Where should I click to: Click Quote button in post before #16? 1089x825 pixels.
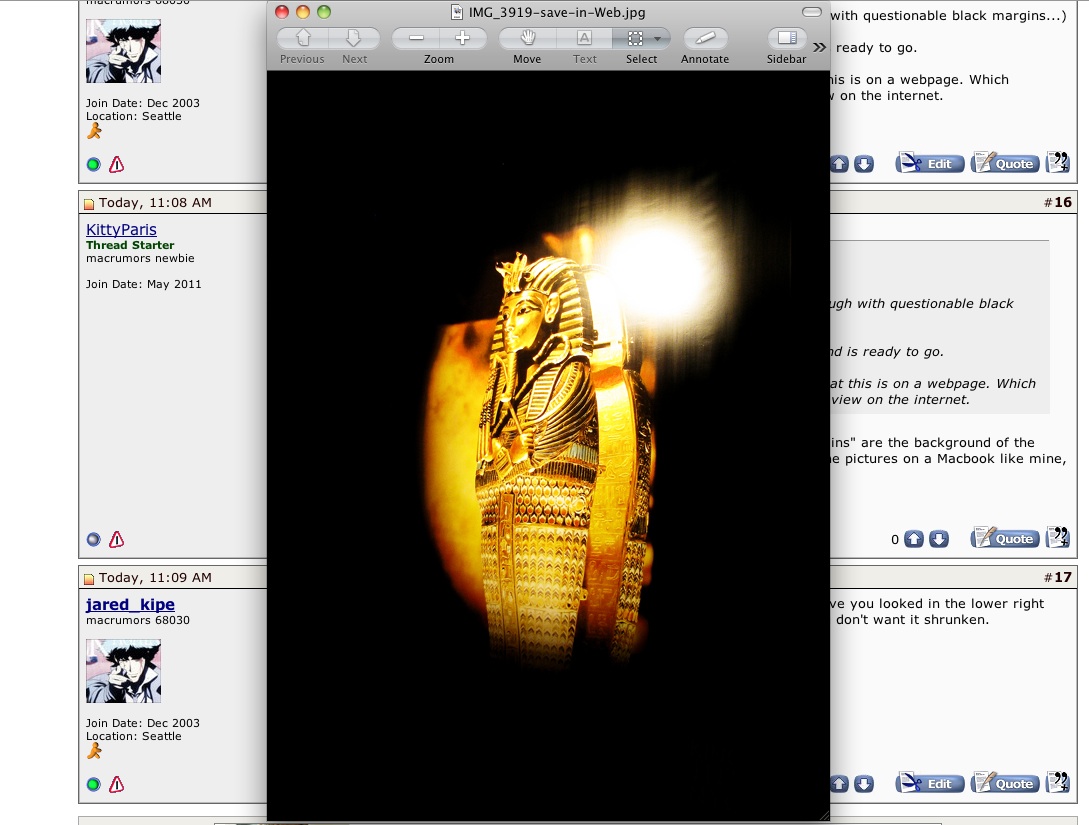click(1005, 163)
